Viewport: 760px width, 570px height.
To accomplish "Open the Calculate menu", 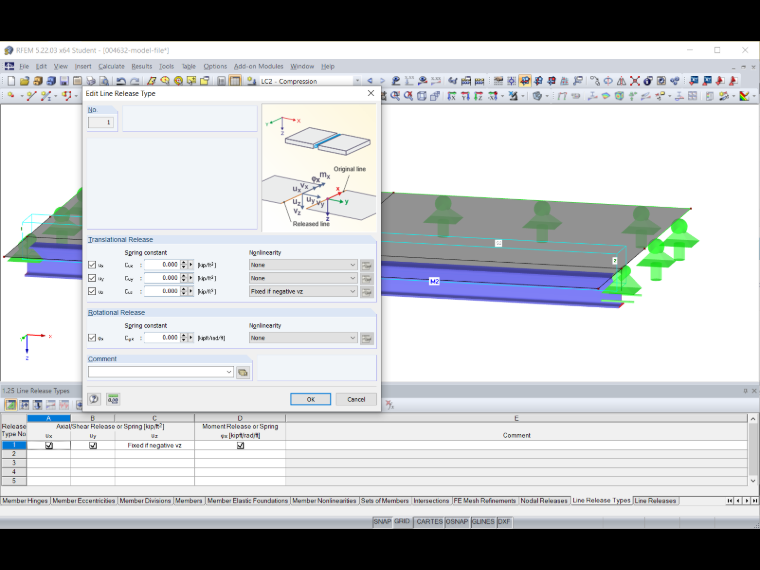I will pos(111,66).
